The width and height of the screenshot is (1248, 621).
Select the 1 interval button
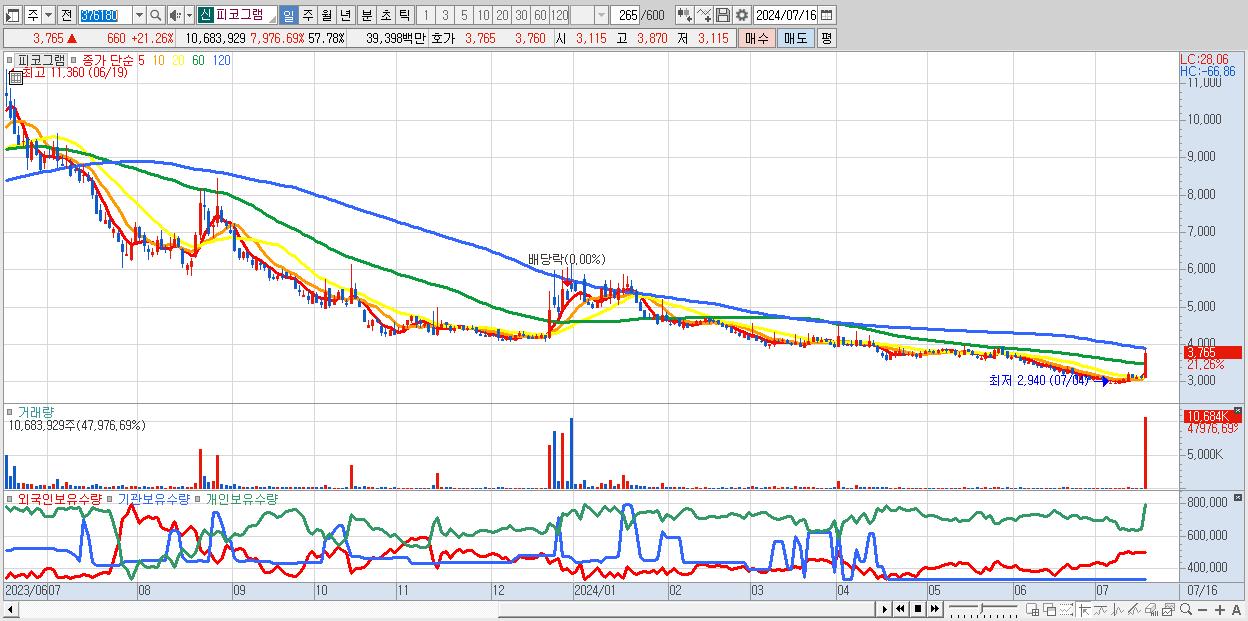click(x=425, y=15)
